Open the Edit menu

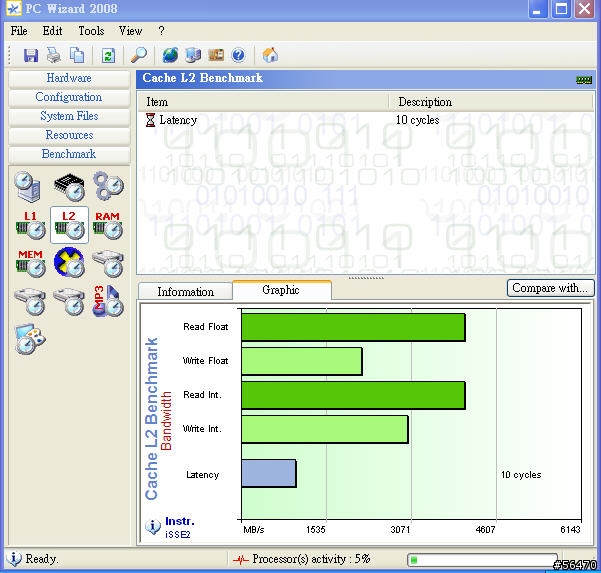click(52, 31)
